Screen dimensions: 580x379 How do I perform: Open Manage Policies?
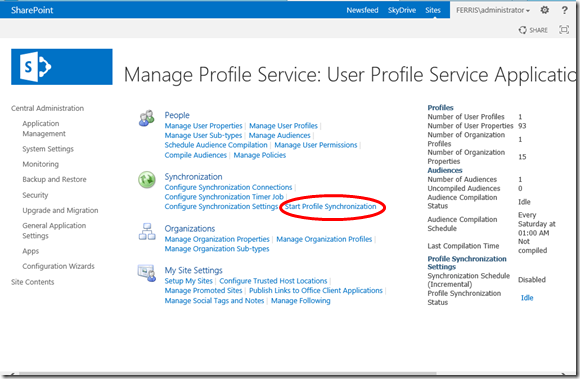pyautogui.click(x=260, y=155)
